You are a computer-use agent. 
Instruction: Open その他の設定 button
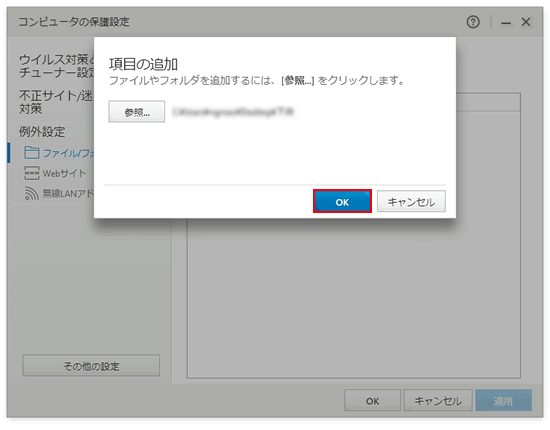click(91, 366)
